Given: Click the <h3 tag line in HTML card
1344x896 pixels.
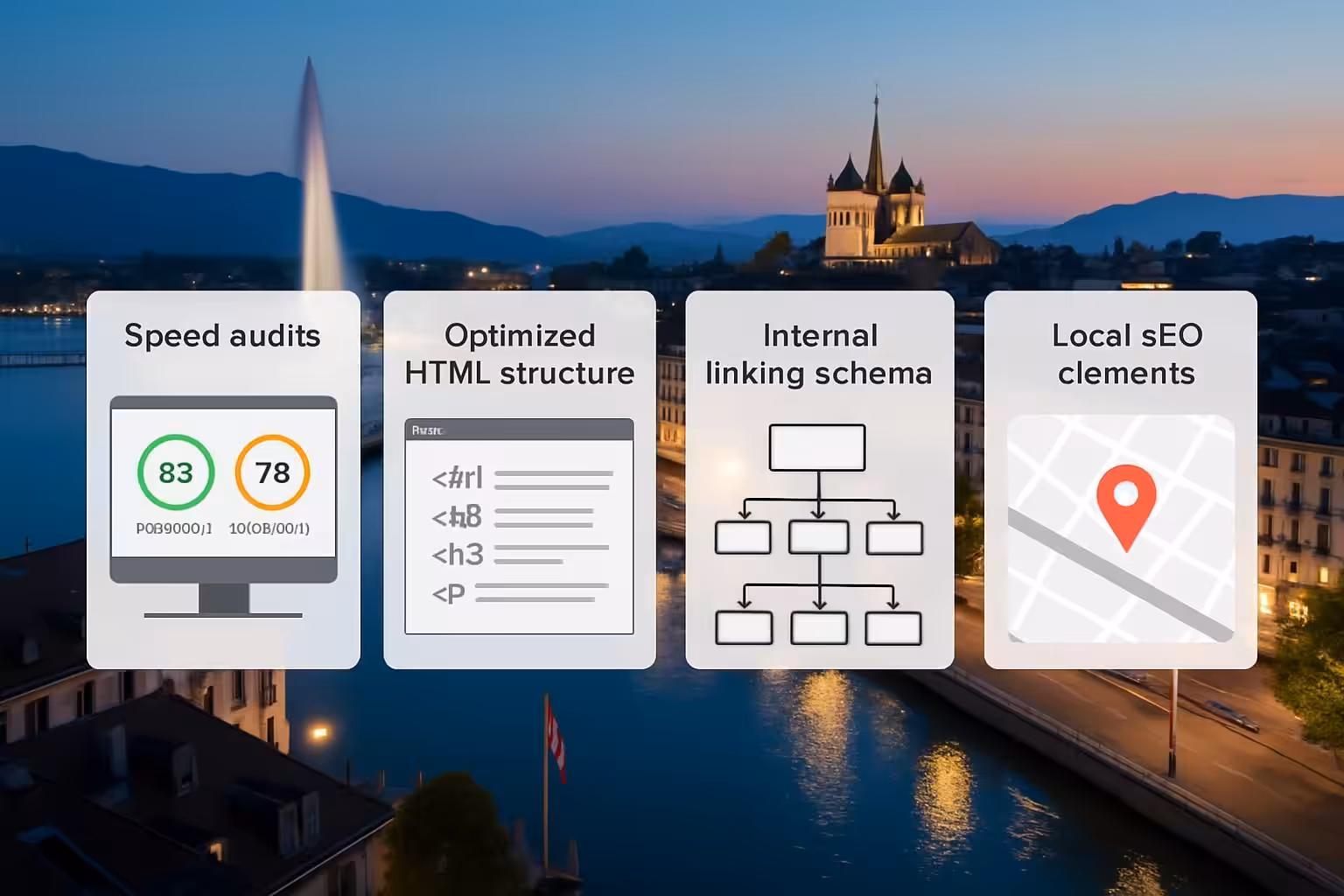Looking at the screenshot, I should click(520, 555).
